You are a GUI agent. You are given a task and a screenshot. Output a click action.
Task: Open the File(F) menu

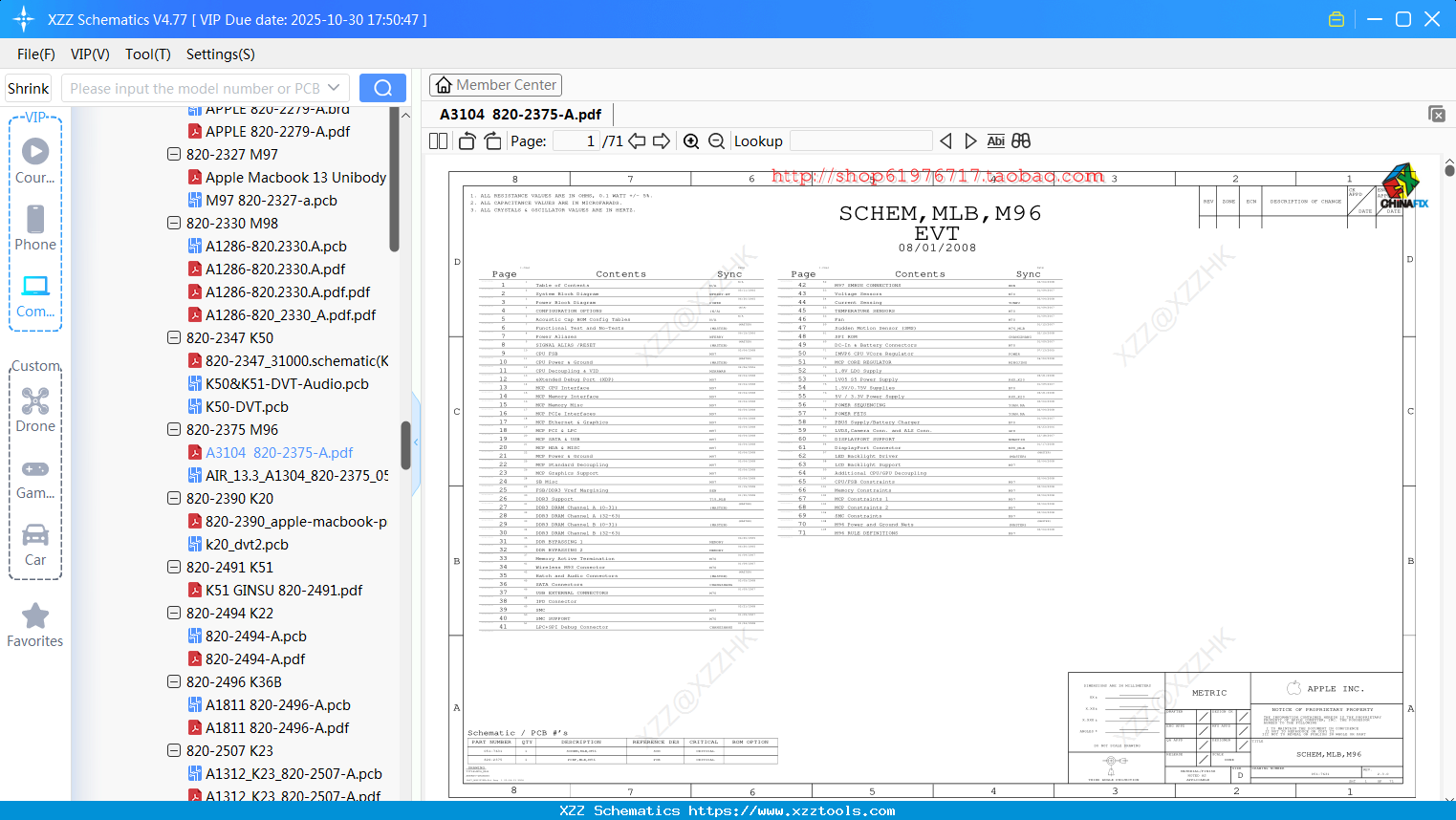(x=36, y=54)
